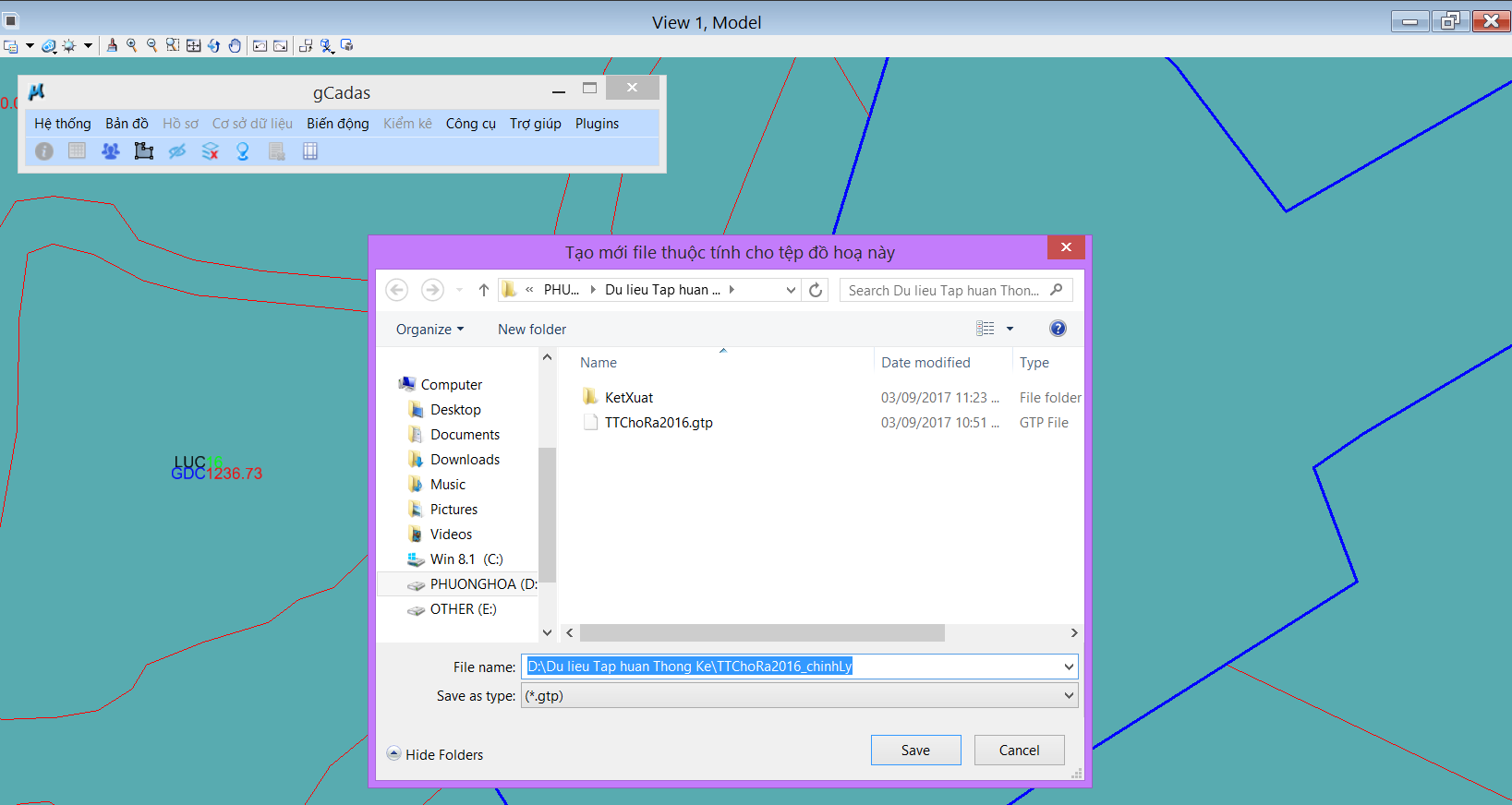Select the Pan View hand tool

pos(235,45)
